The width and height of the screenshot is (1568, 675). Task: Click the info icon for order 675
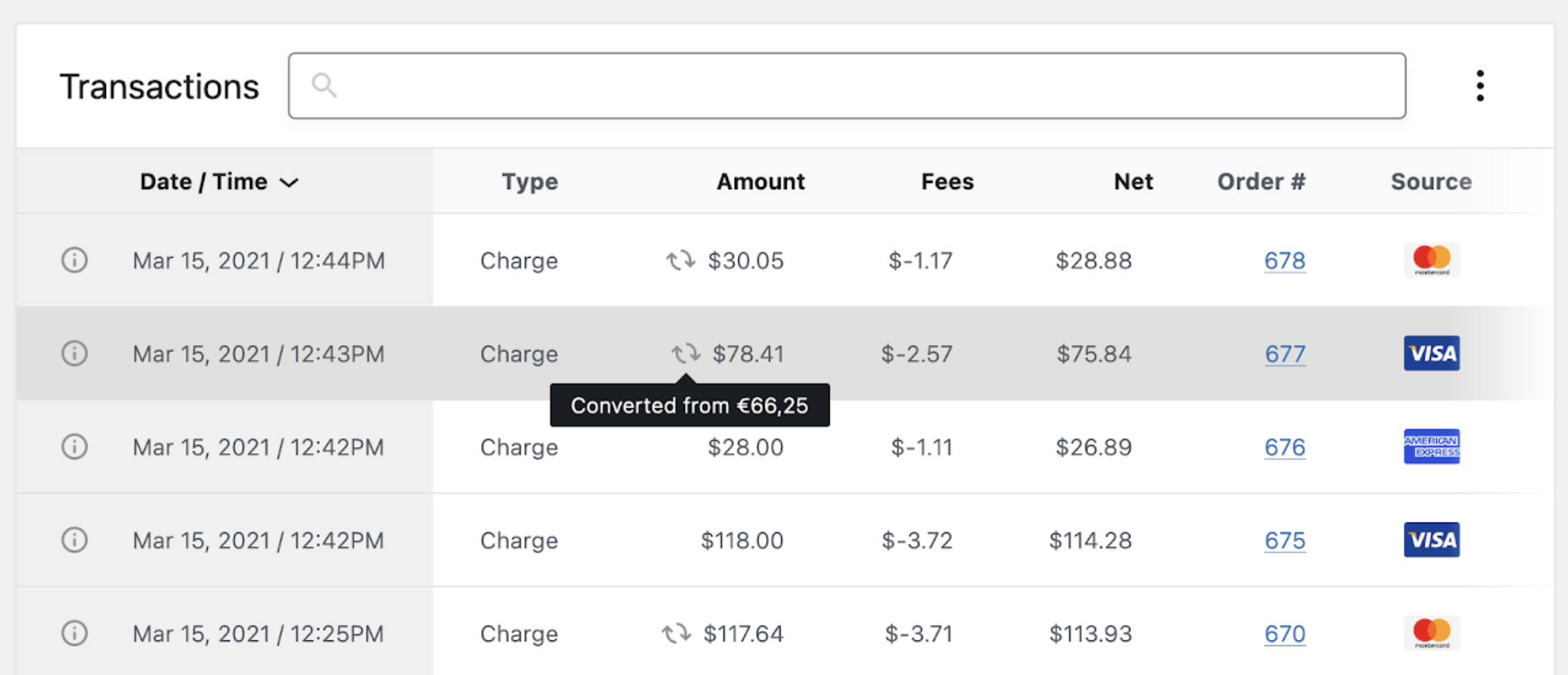tap(74, 540)
